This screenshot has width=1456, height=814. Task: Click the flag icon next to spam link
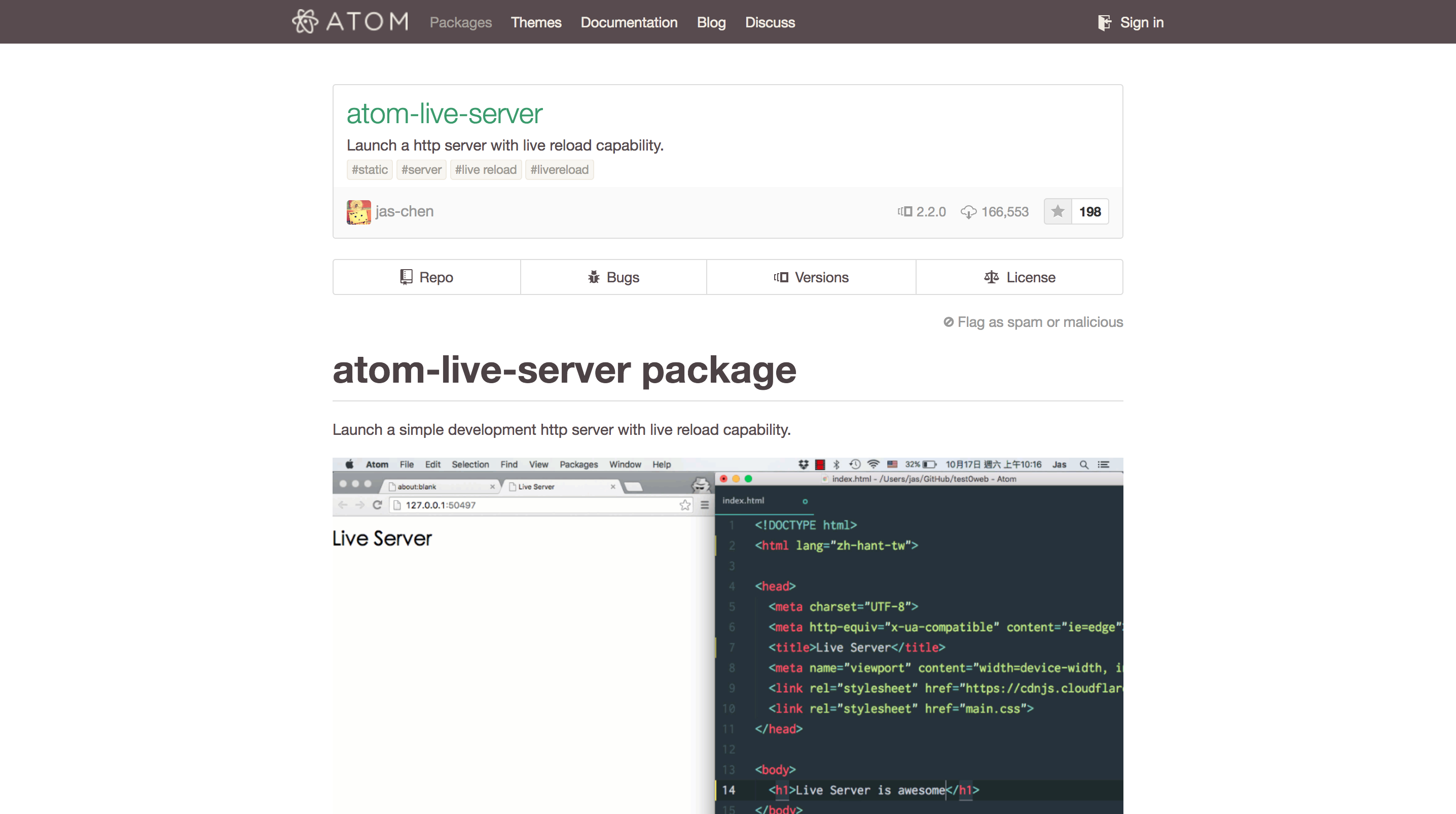[x=949, y=322]
